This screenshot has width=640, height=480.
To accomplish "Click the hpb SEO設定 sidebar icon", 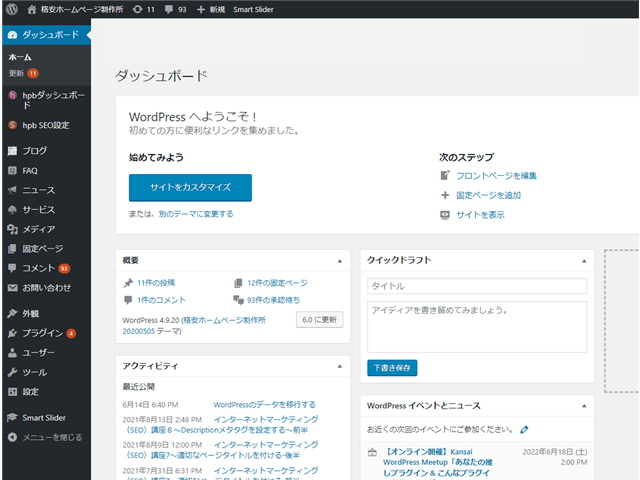I will tap(12, 125).
